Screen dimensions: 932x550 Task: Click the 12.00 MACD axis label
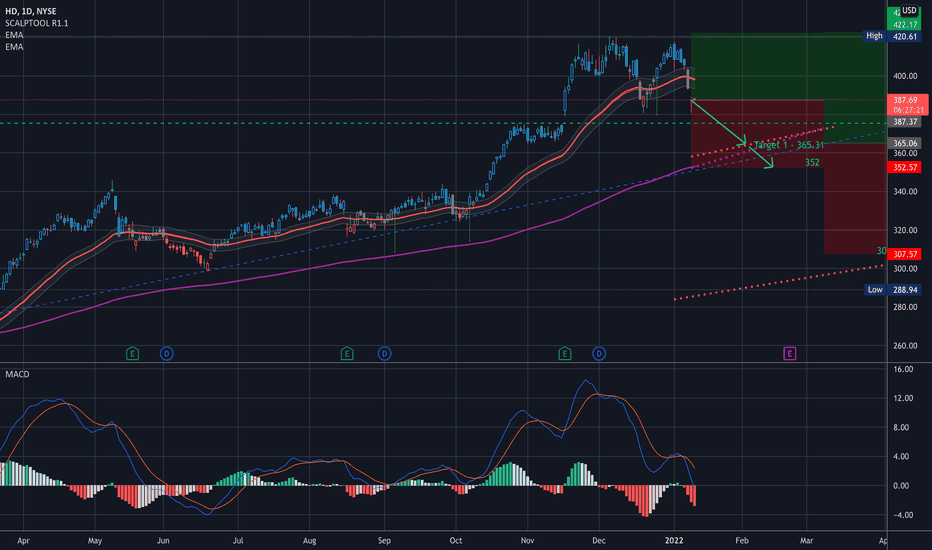pyautogui.click(x=903, y=398)
